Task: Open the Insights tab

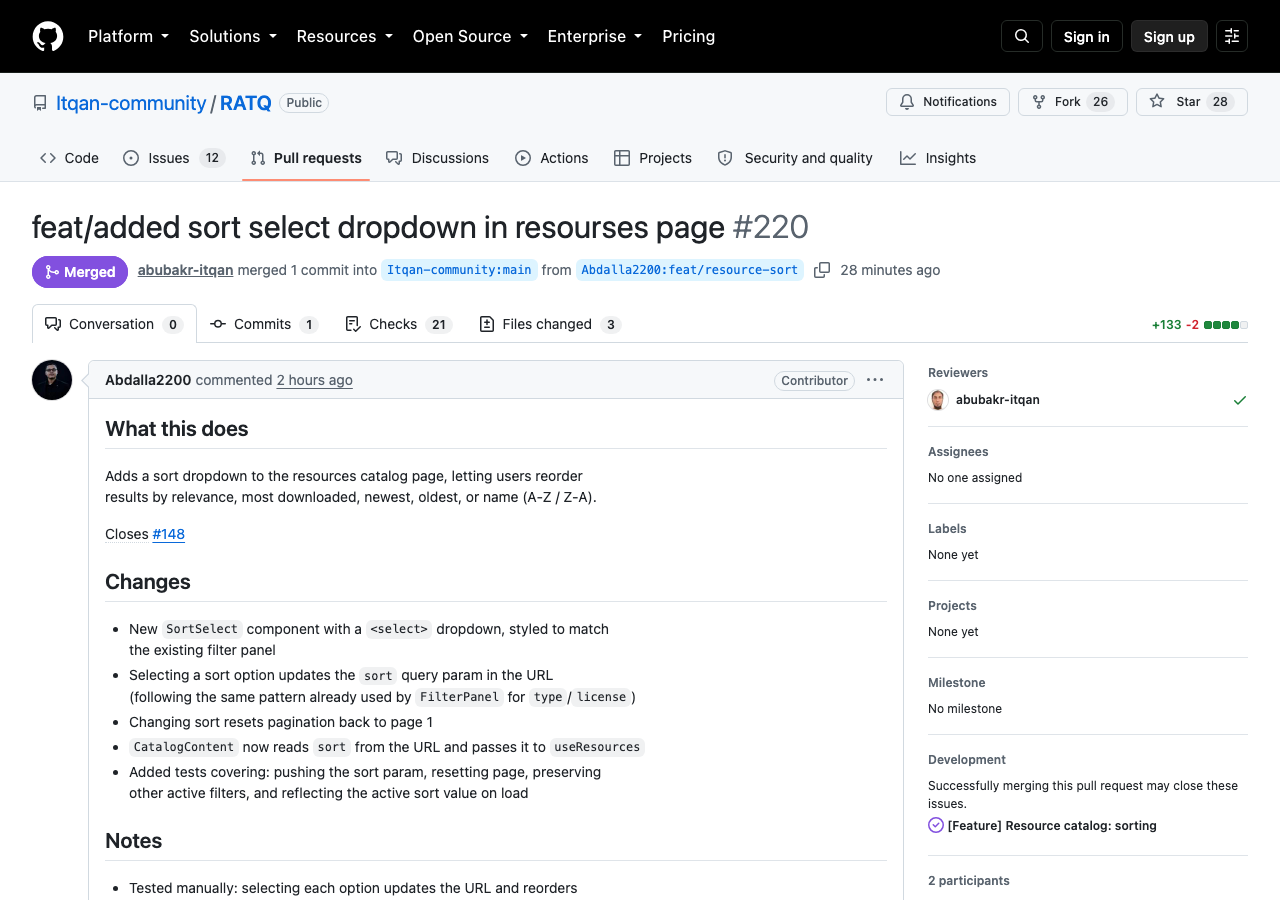Action: pyautogui.click(x=938, y=158)
